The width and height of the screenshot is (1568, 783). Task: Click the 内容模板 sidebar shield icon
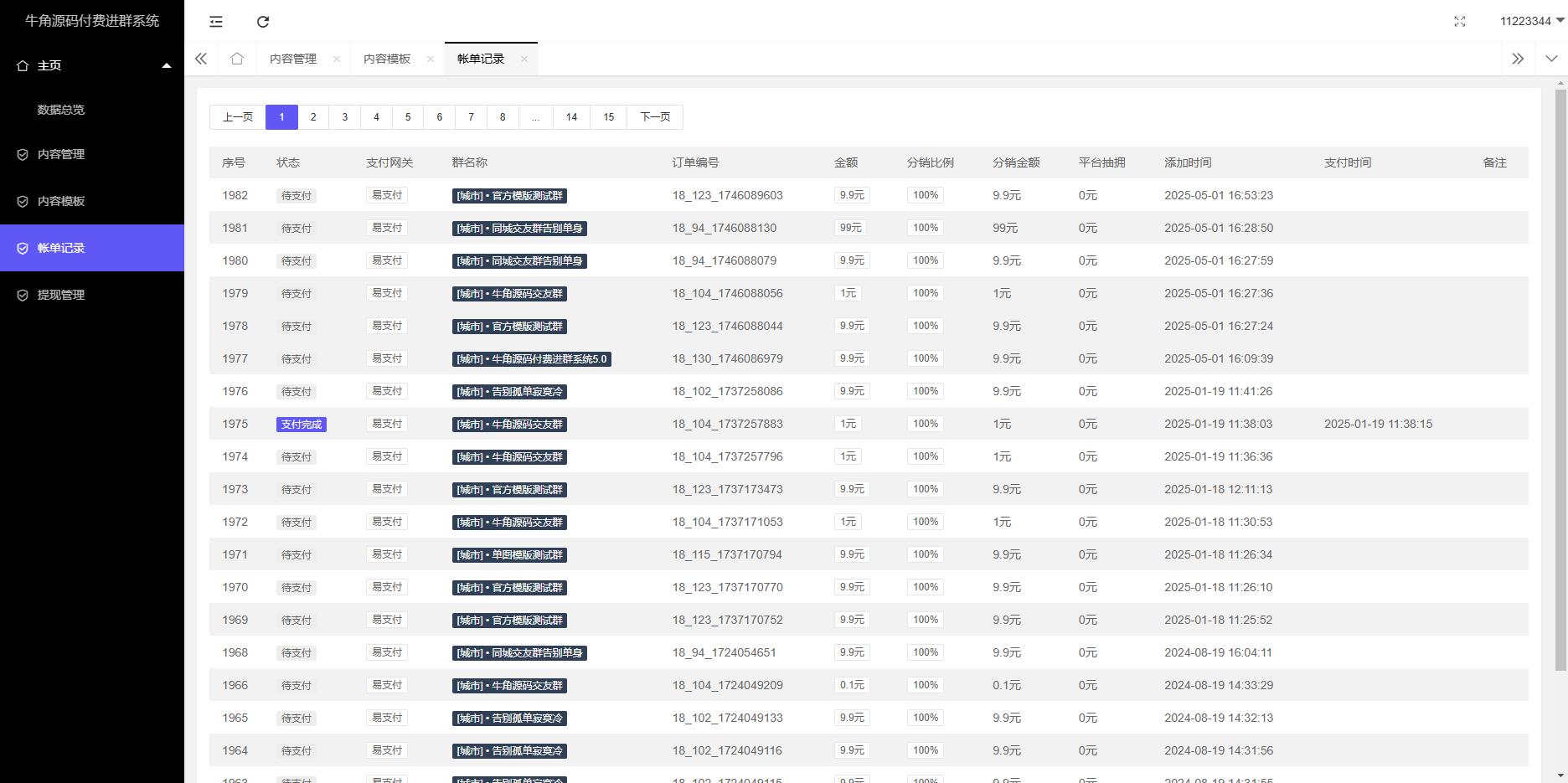23,201
